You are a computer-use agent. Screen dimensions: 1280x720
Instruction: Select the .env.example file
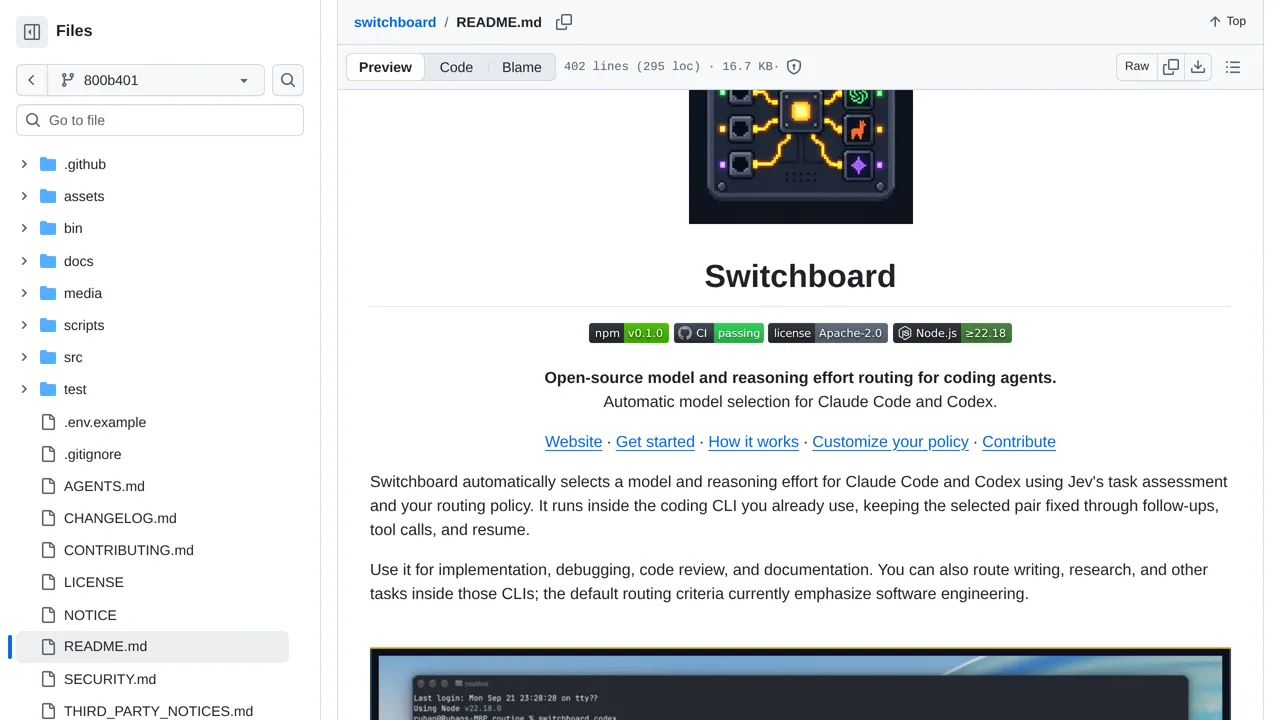coord(105,422)
